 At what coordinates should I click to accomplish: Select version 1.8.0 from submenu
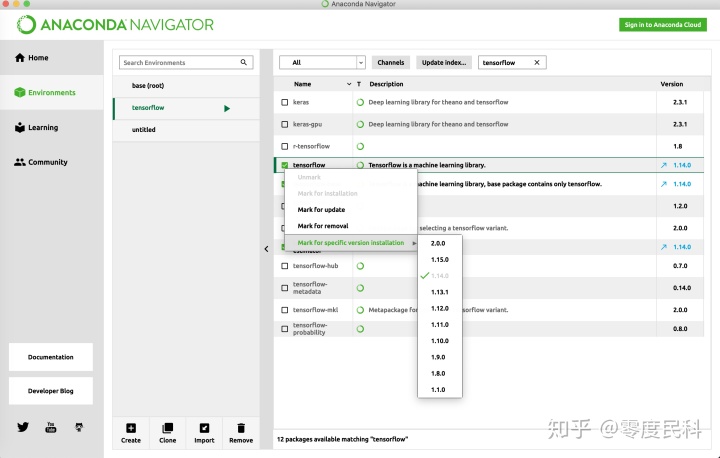[438, 373]
